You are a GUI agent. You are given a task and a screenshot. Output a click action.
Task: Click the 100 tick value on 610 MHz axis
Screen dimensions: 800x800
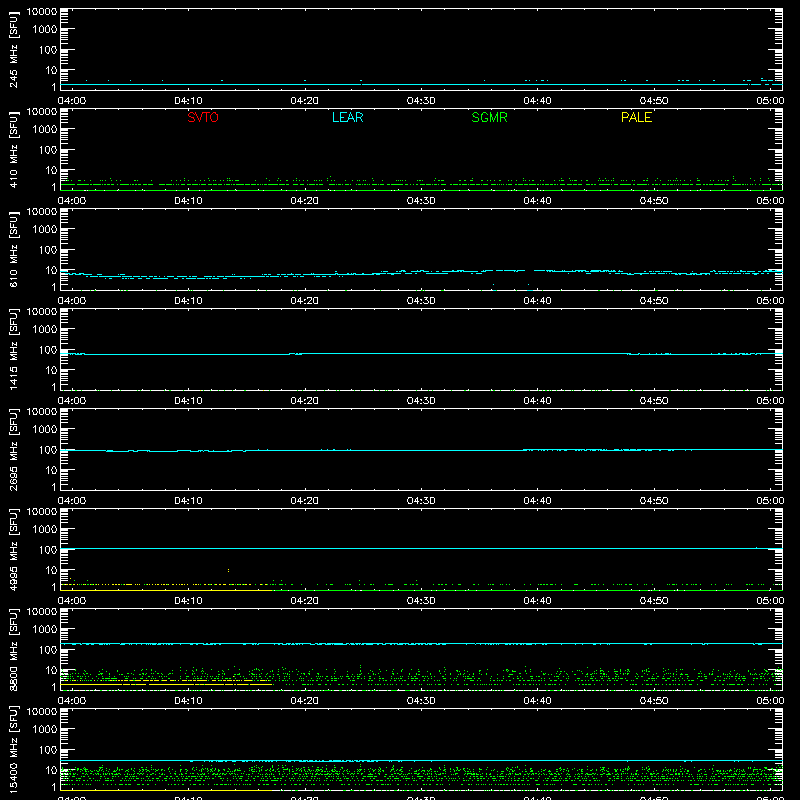click(x=48, y=250)
